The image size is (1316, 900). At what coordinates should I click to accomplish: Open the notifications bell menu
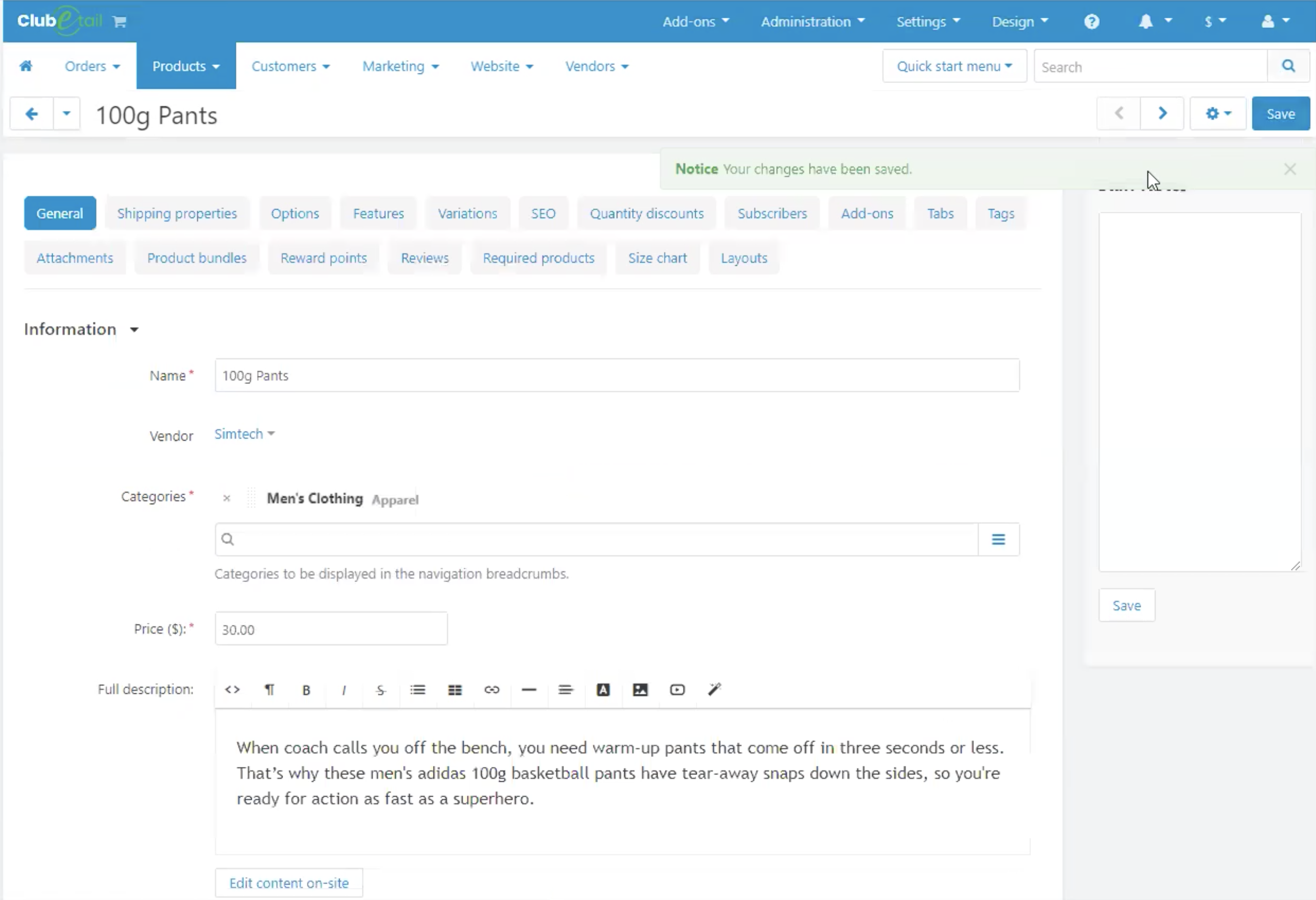pyautogui.click(x=1155, y=21)
